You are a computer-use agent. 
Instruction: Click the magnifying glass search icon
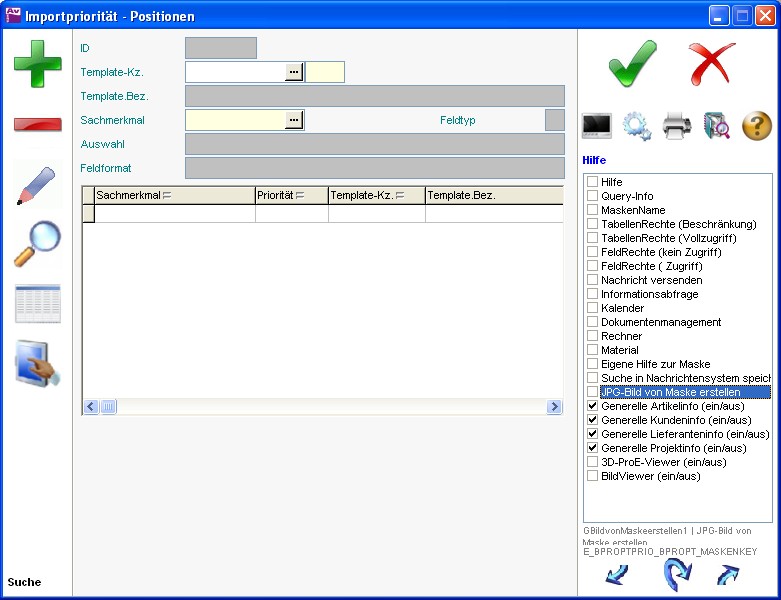click(x=37, y=244)
